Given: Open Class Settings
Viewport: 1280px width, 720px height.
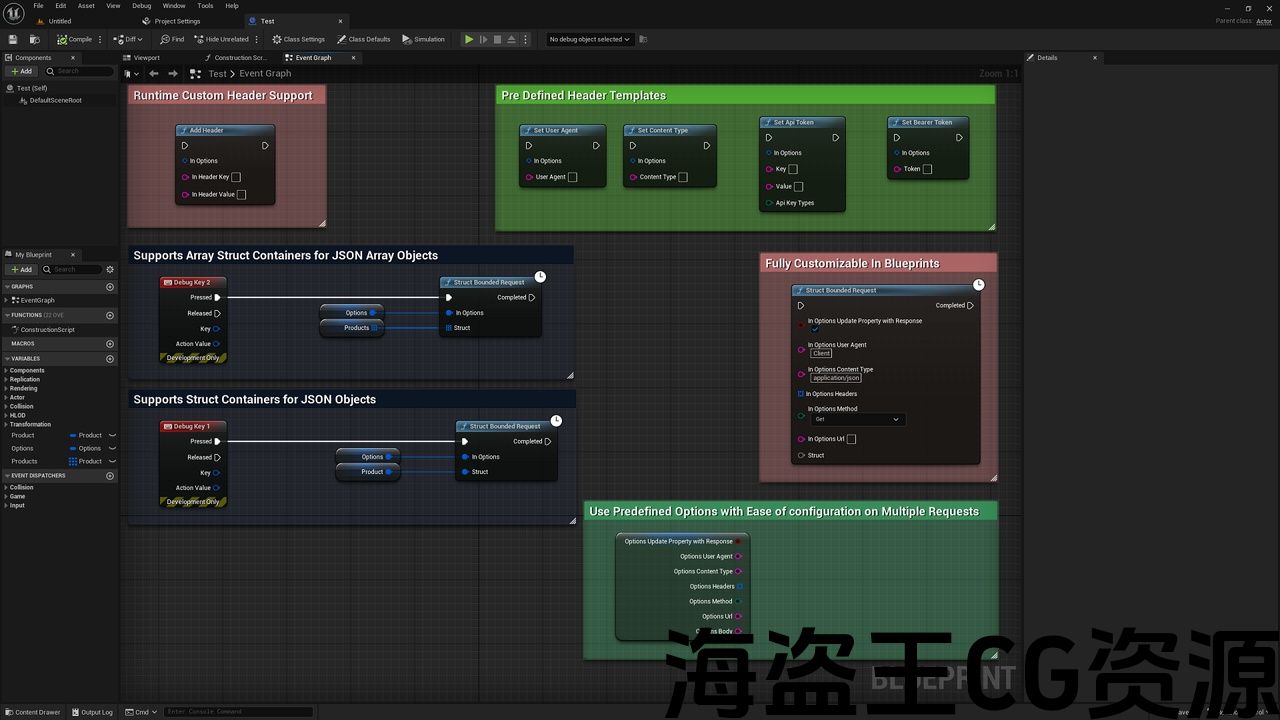Looking at the screenshot, I should (298, 39).
